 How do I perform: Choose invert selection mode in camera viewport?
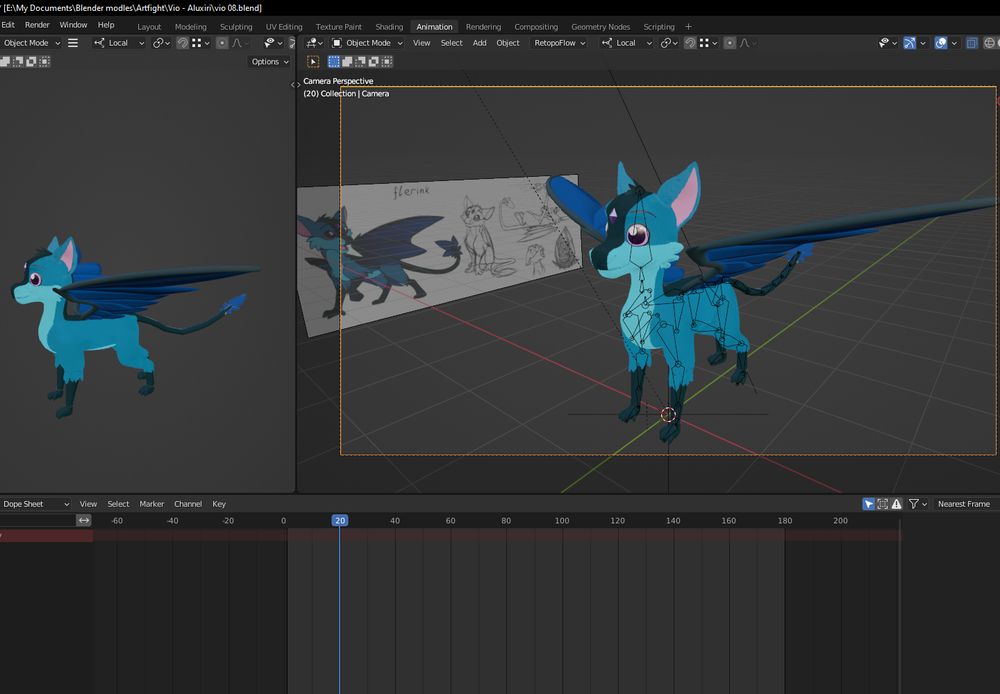coord(374,61)
